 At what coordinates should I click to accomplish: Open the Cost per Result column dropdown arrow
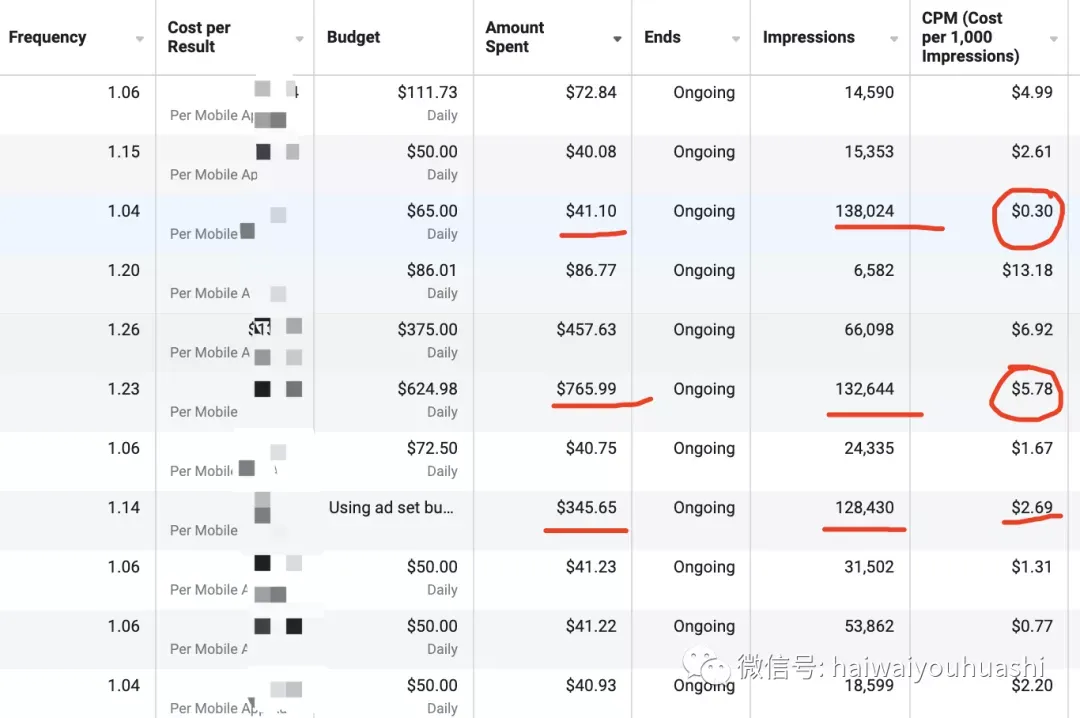point(300,39)
